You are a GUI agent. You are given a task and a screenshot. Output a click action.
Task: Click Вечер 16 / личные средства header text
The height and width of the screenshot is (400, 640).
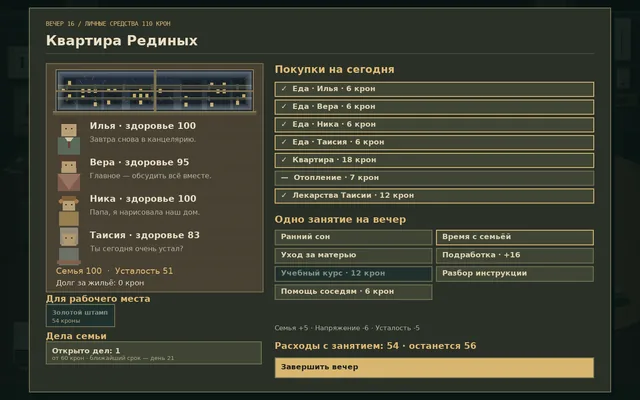click(x=108, y=24)
